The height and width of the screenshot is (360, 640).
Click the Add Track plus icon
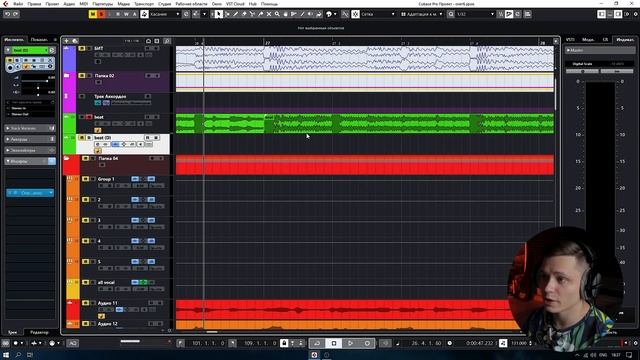coord(67,41)
